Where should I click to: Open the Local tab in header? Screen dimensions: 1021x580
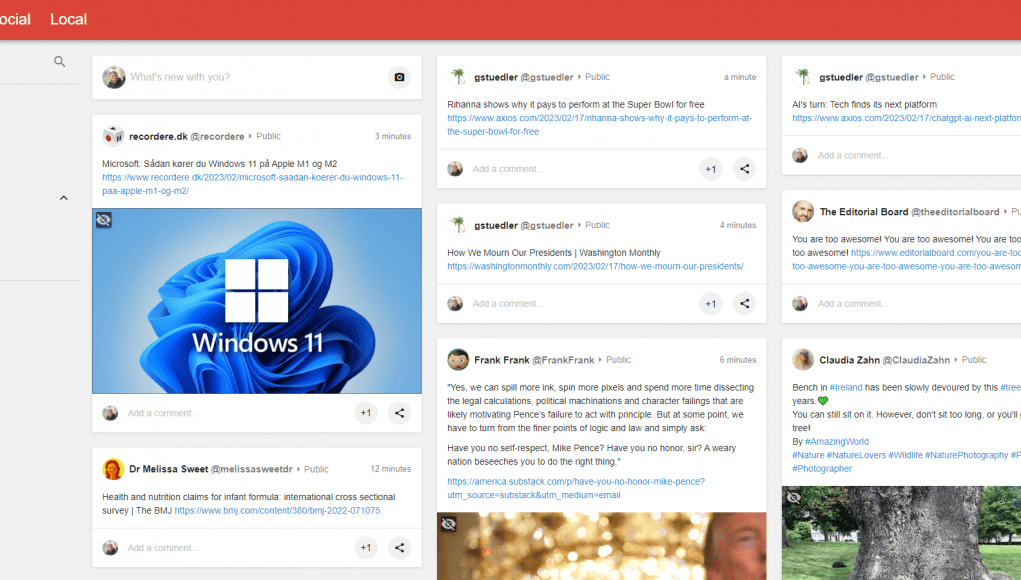point(68,20)
